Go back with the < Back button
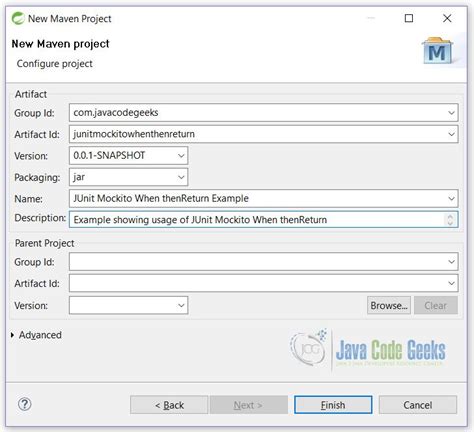Image resolution: width=474 pixels, height=432 pixels. coord(169,405)
